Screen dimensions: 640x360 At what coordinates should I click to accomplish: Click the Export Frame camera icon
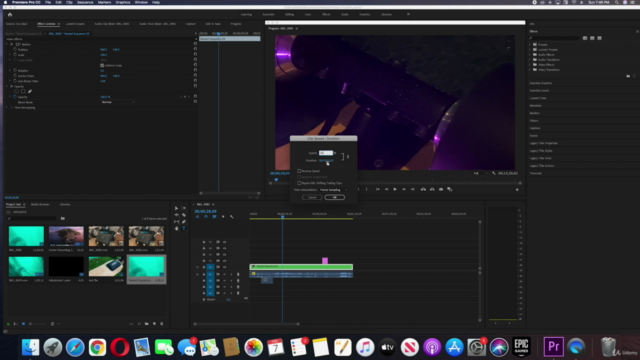point(441,189)
